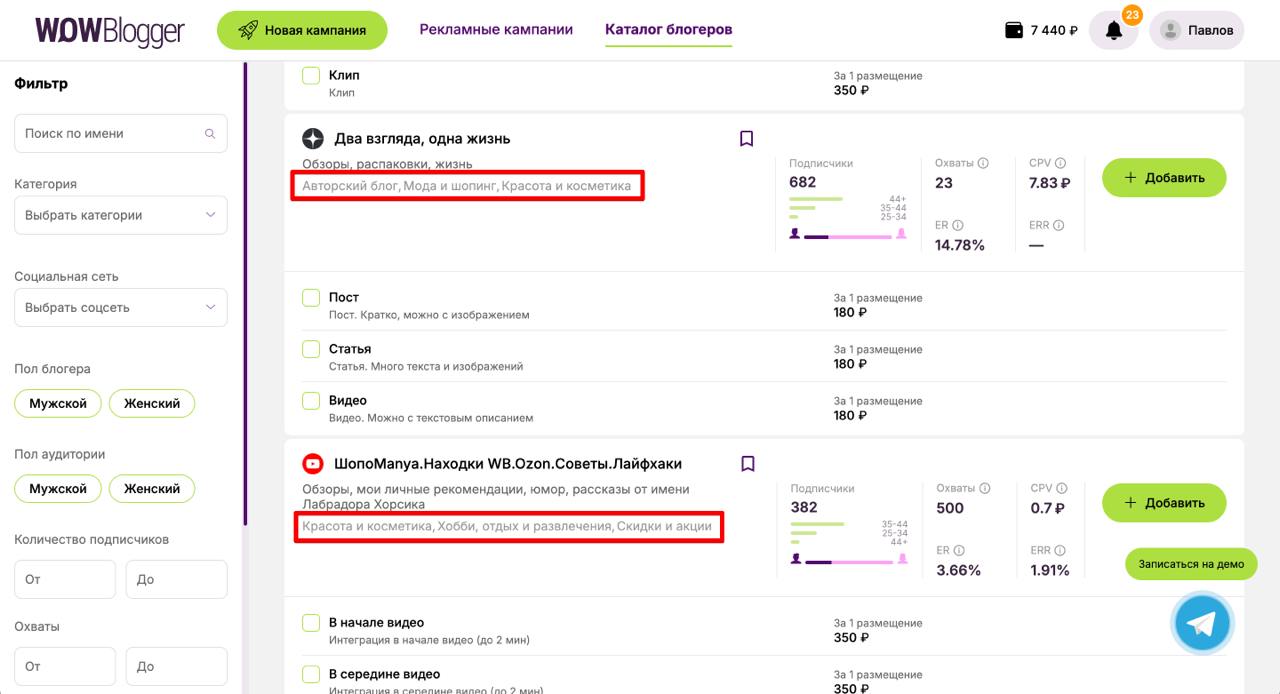The width and height of the screenshot is (1280, 694).
Task: Click the info icon next to Охваты
Action: pyautogui.click(x=983, y=163)
